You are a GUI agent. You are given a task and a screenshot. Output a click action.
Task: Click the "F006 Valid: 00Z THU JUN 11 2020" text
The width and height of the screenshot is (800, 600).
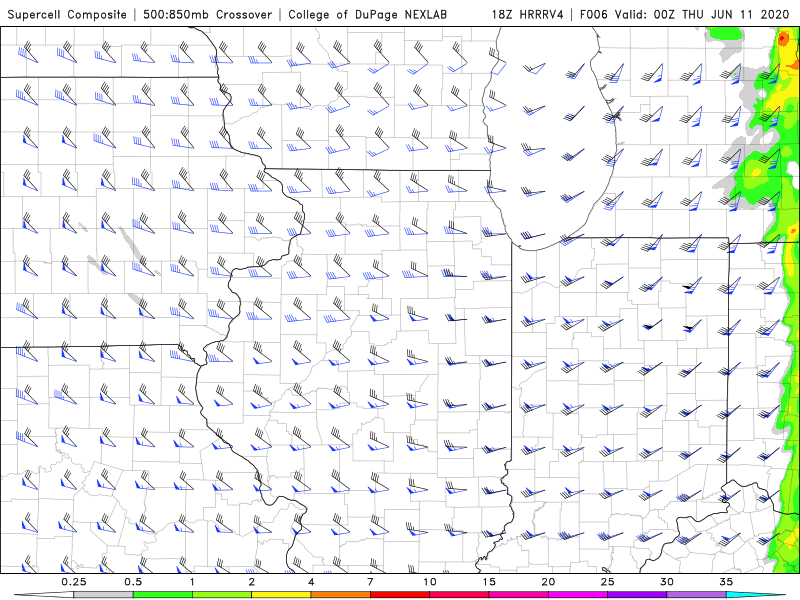pyautogui.click(x=684, y=14)
